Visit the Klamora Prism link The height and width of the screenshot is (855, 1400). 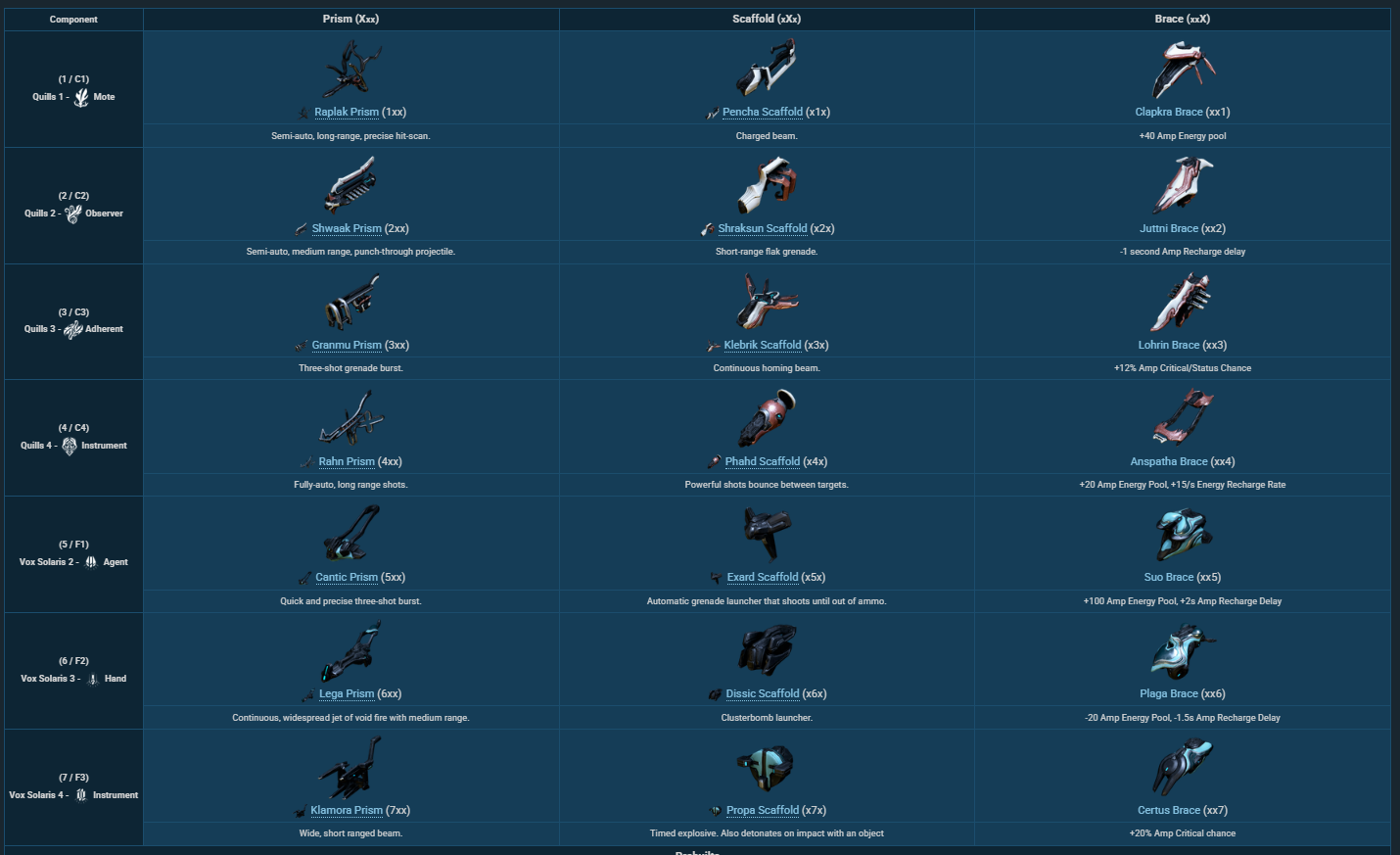[x=347, y=810]
